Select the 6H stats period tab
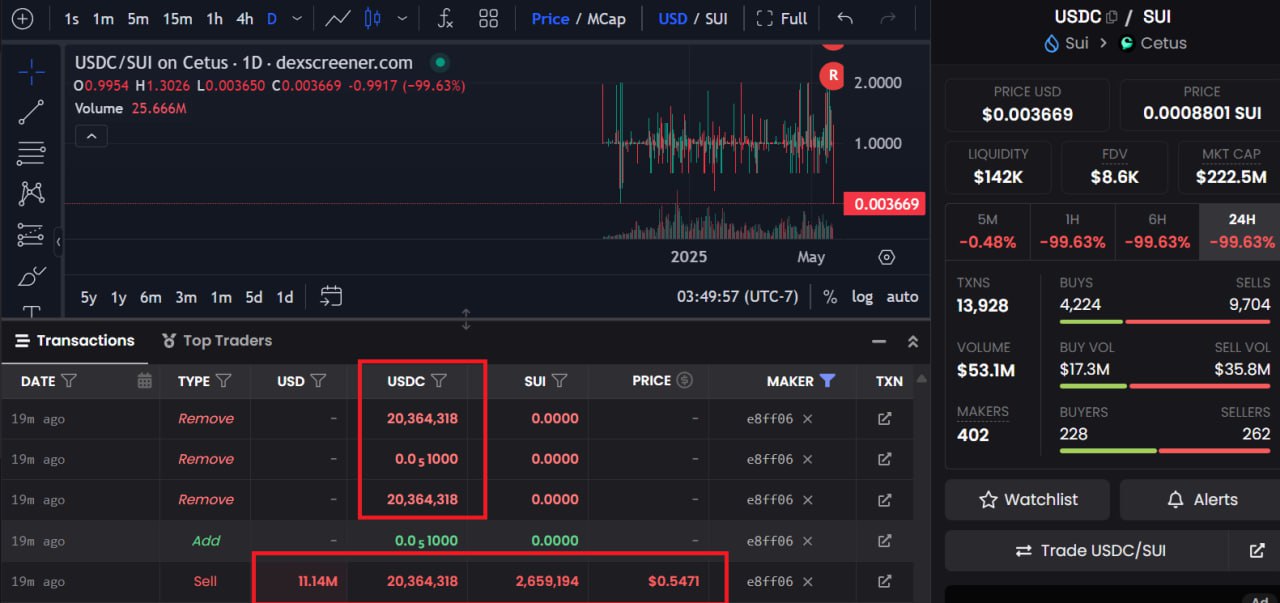Image resolution: width=1280 pixels, height=603 pixels. click(1157, 232)
